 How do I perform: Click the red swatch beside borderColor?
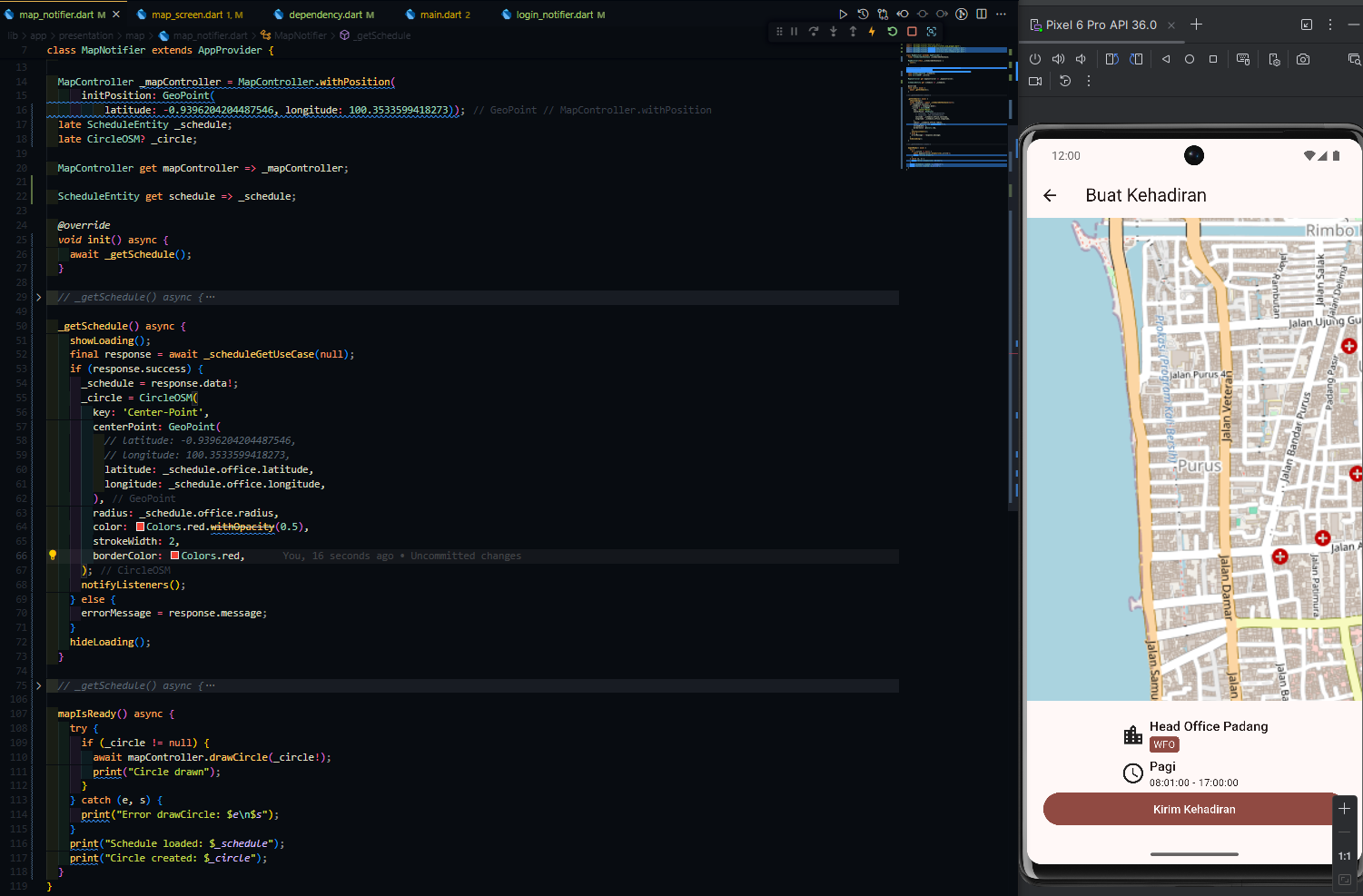[x=174, y=556]
